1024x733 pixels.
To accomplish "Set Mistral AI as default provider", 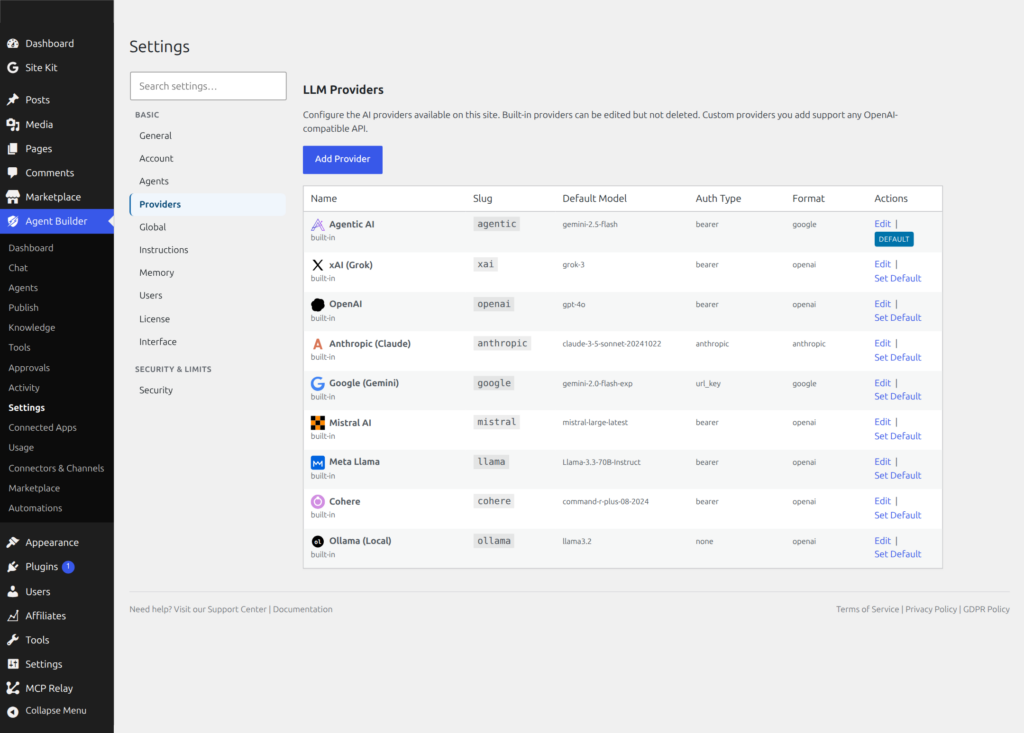I will pos(897,436).
